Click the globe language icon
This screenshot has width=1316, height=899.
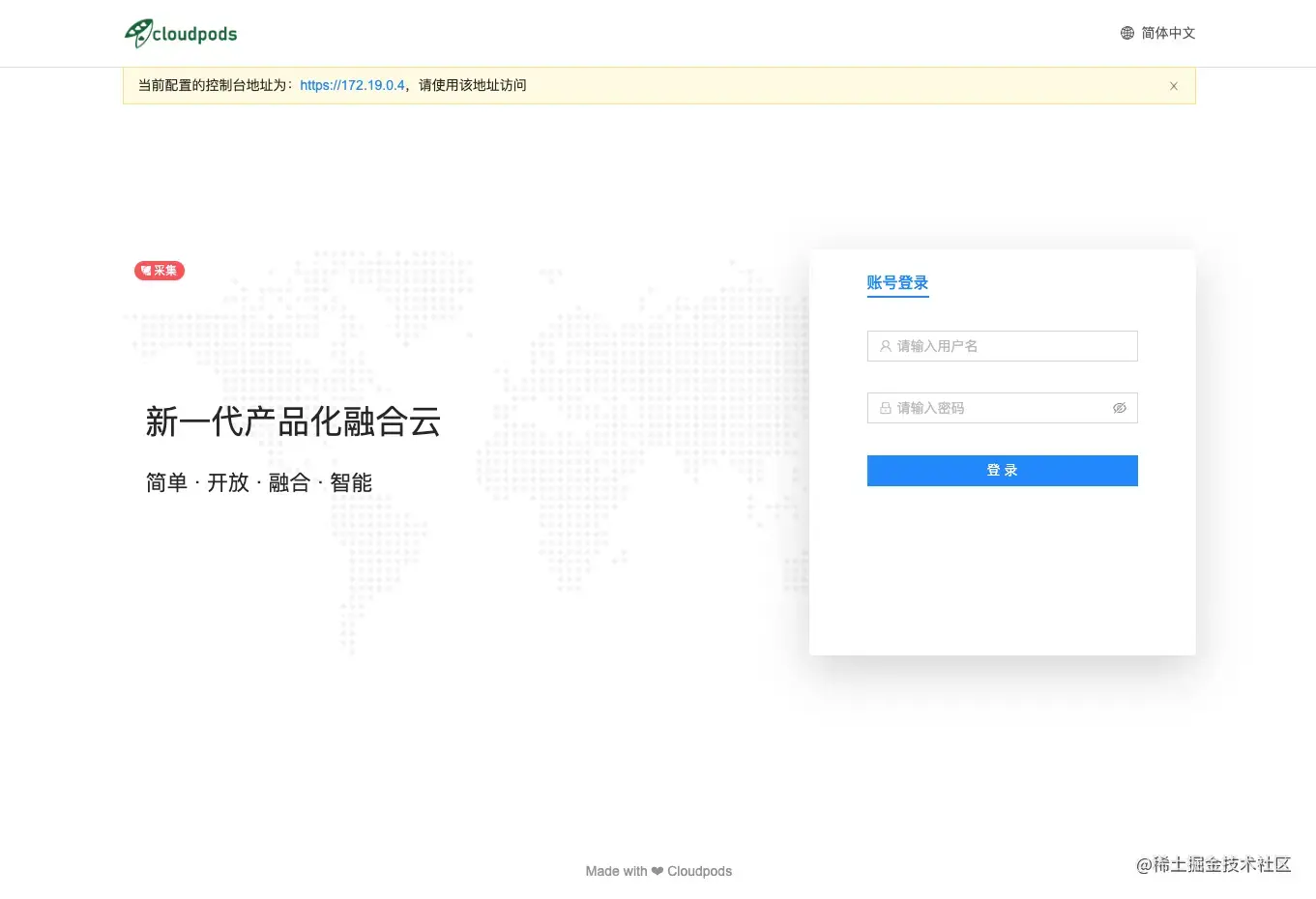point(1127,33)
